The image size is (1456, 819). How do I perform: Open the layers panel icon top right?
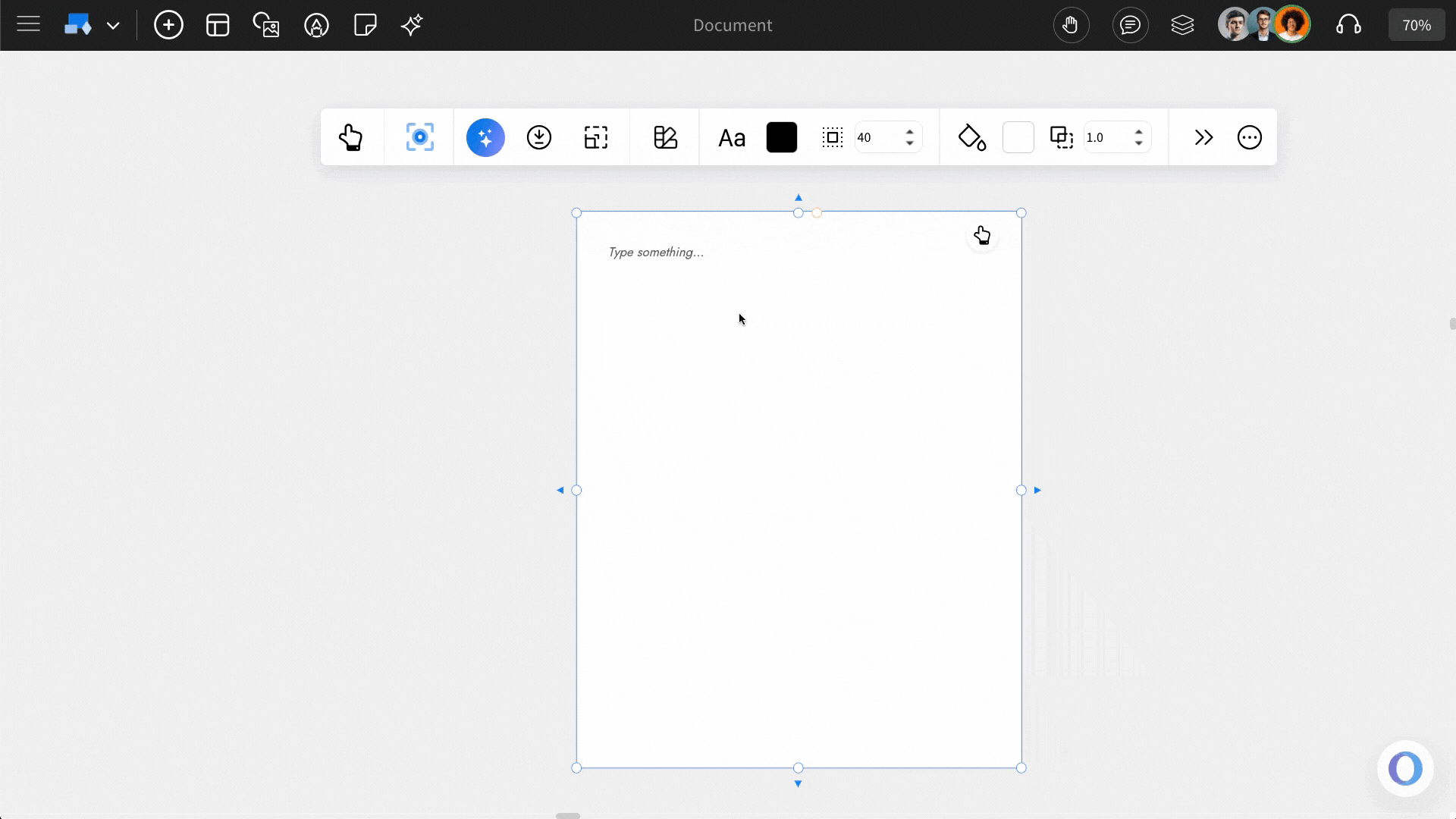tap(1183, 24)
